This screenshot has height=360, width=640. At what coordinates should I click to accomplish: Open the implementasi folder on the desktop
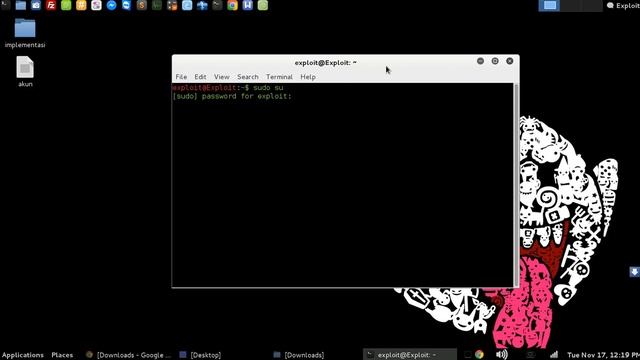click(x=25, y=33)
